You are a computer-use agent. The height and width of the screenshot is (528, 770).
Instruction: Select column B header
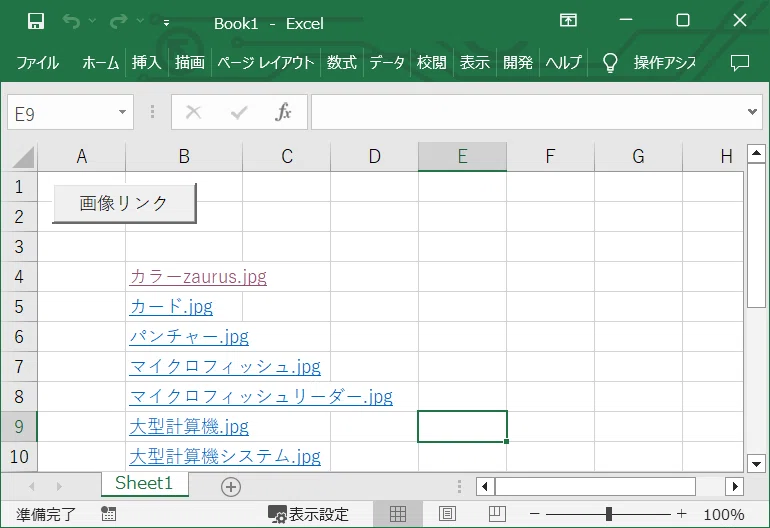pyautogui.click(x=184, y=157)
